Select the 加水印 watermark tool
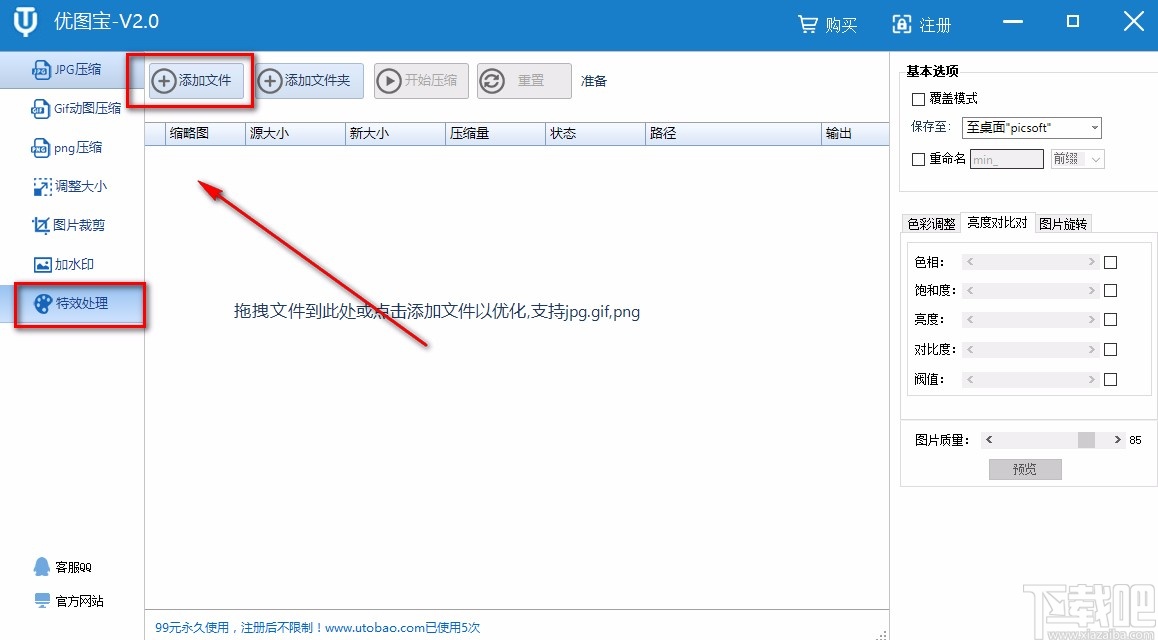1158x640 pixels. [70, 264]
